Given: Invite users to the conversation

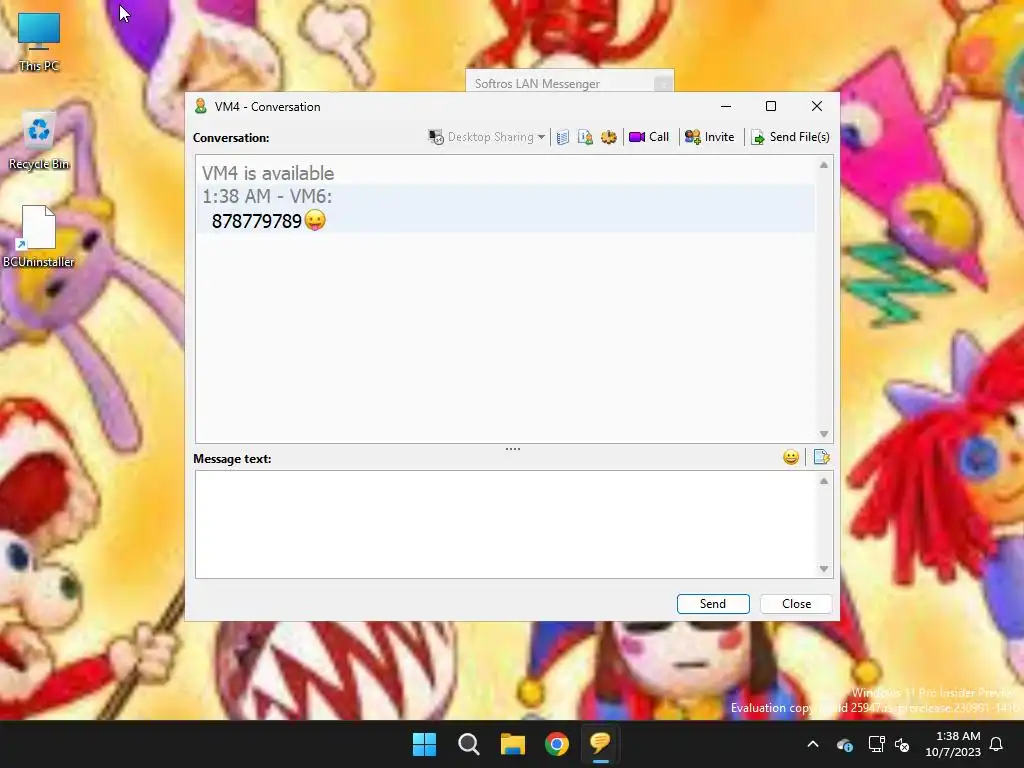Looking at the screenshot, I should (x=709, y=137).
